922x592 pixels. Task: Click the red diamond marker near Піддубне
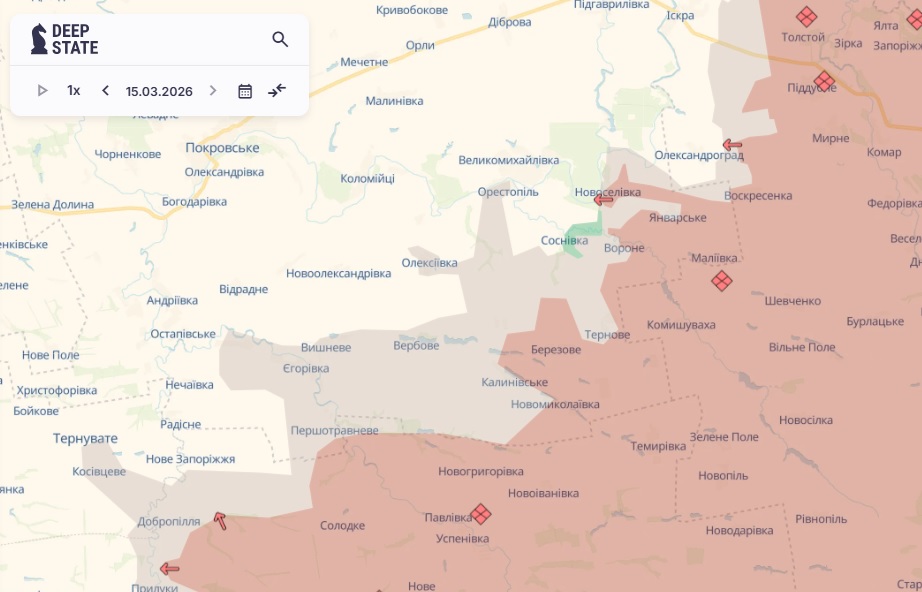tap(824, 80)
